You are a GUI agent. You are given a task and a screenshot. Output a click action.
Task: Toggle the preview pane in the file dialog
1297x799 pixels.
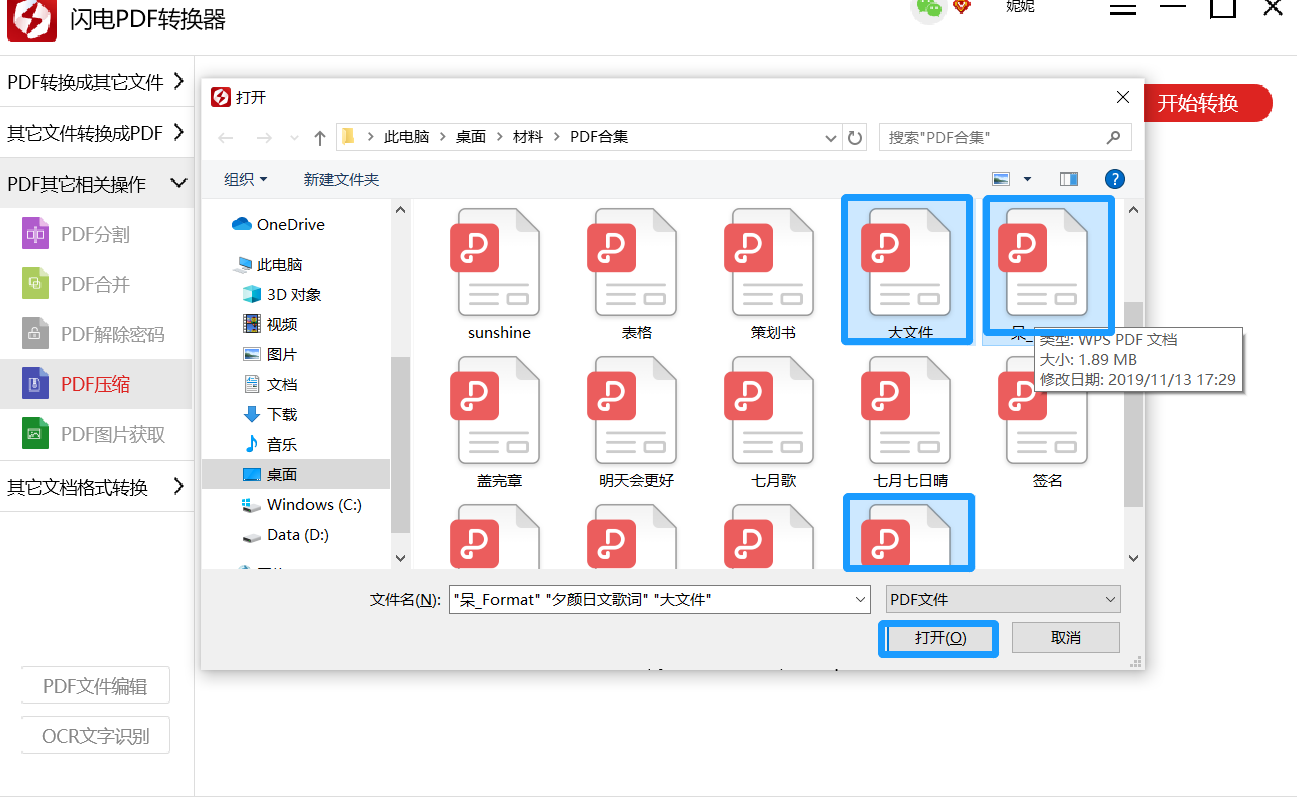[x=1068, y=178]
